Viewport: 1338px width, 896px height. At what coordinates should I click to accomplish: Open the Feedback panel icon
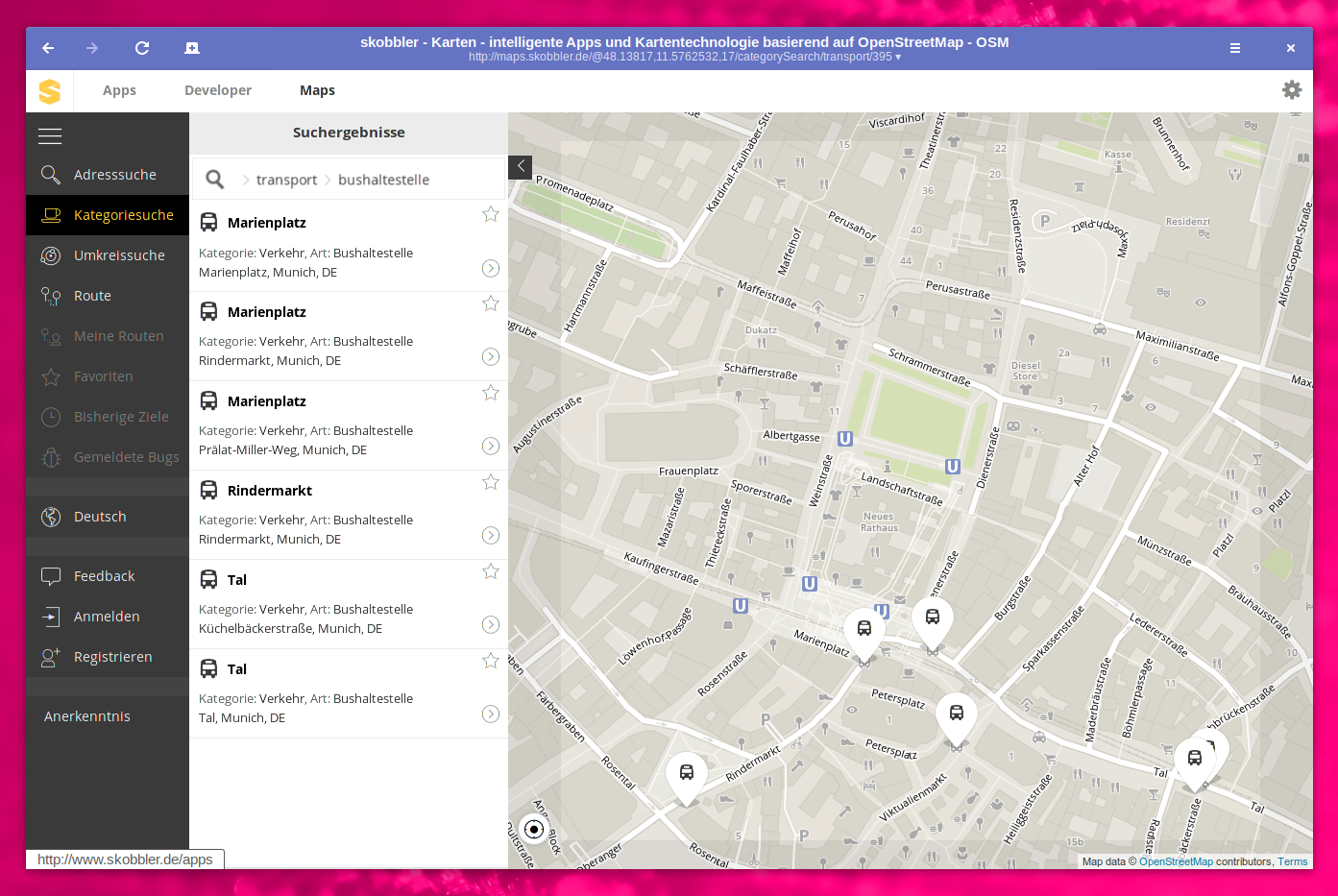click(x=50, y=576)
